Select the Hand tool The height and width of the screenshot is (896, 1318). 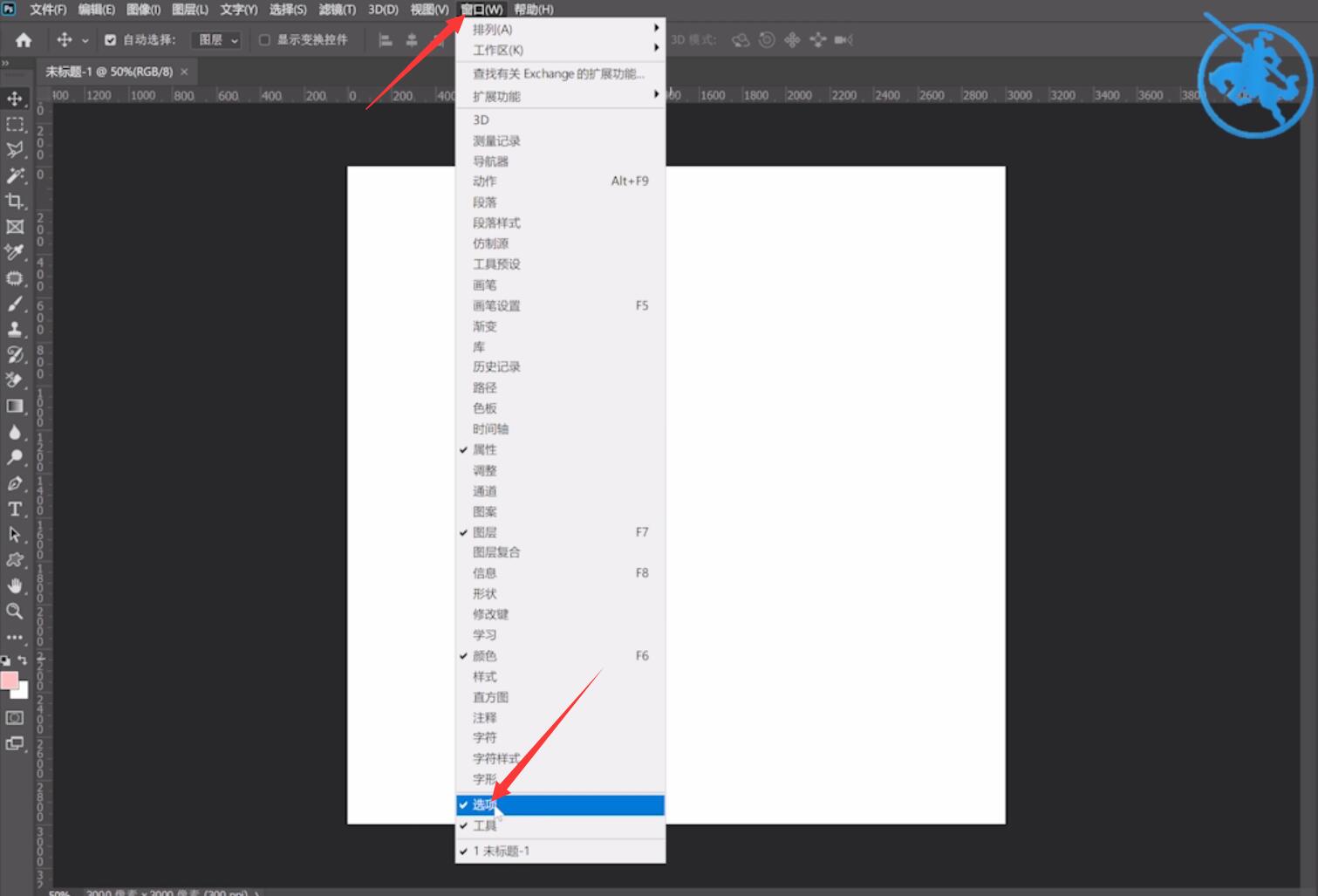[x=15, y=585]
